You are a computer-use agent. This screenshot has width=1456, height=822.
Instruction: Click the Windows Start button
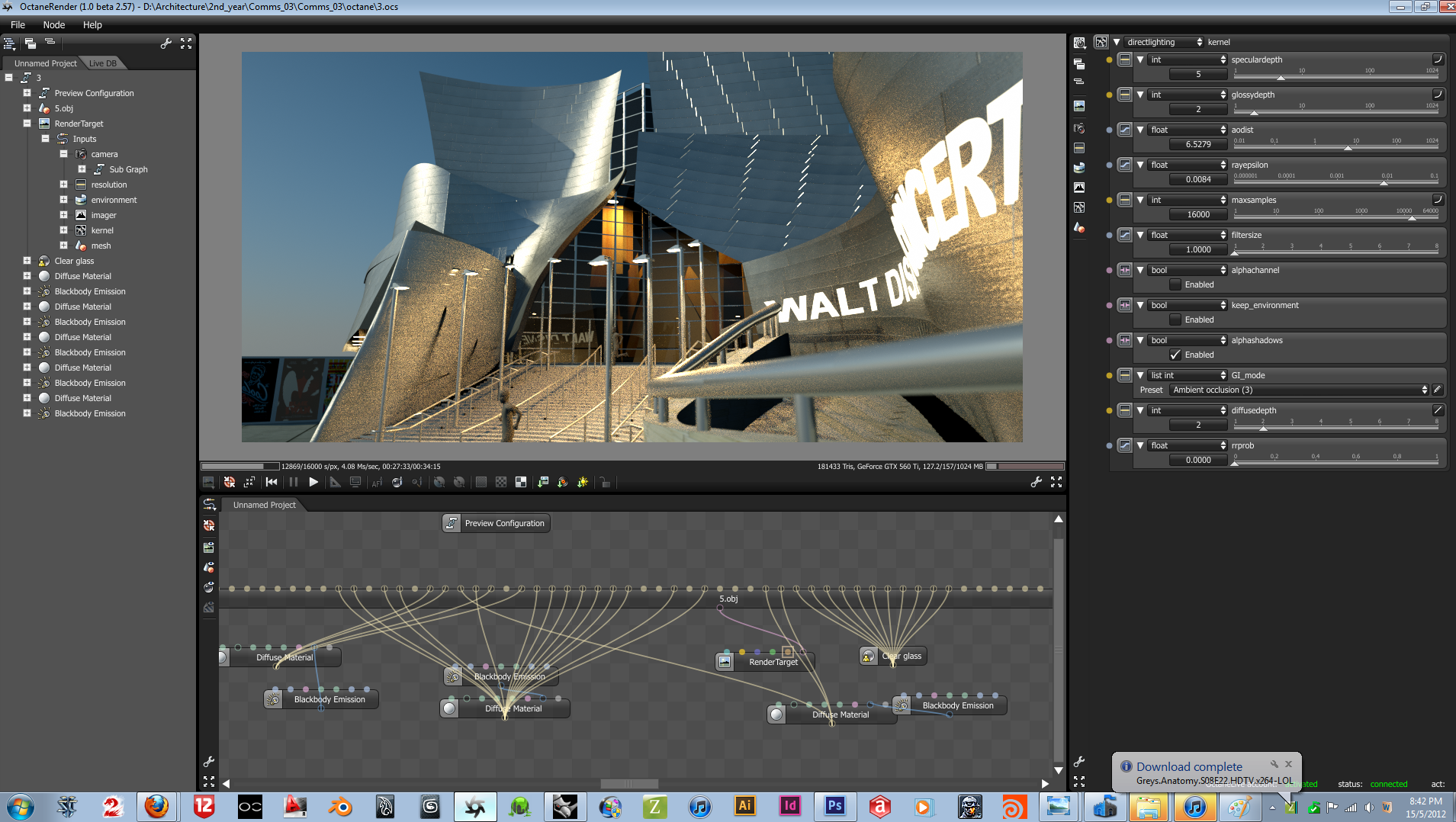pyautogui.click(x=21, y=807)
